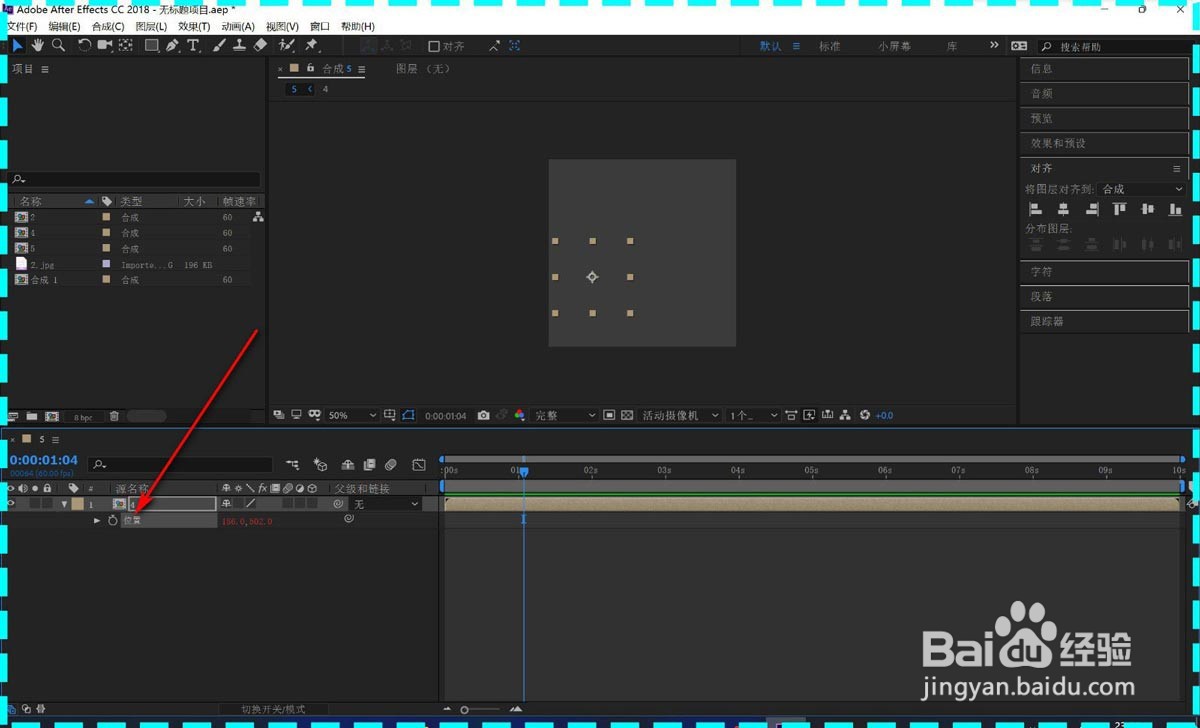Hide layer 1 with the eye toggle
The width and height of the screenshot is (1200, 728).
12,504
